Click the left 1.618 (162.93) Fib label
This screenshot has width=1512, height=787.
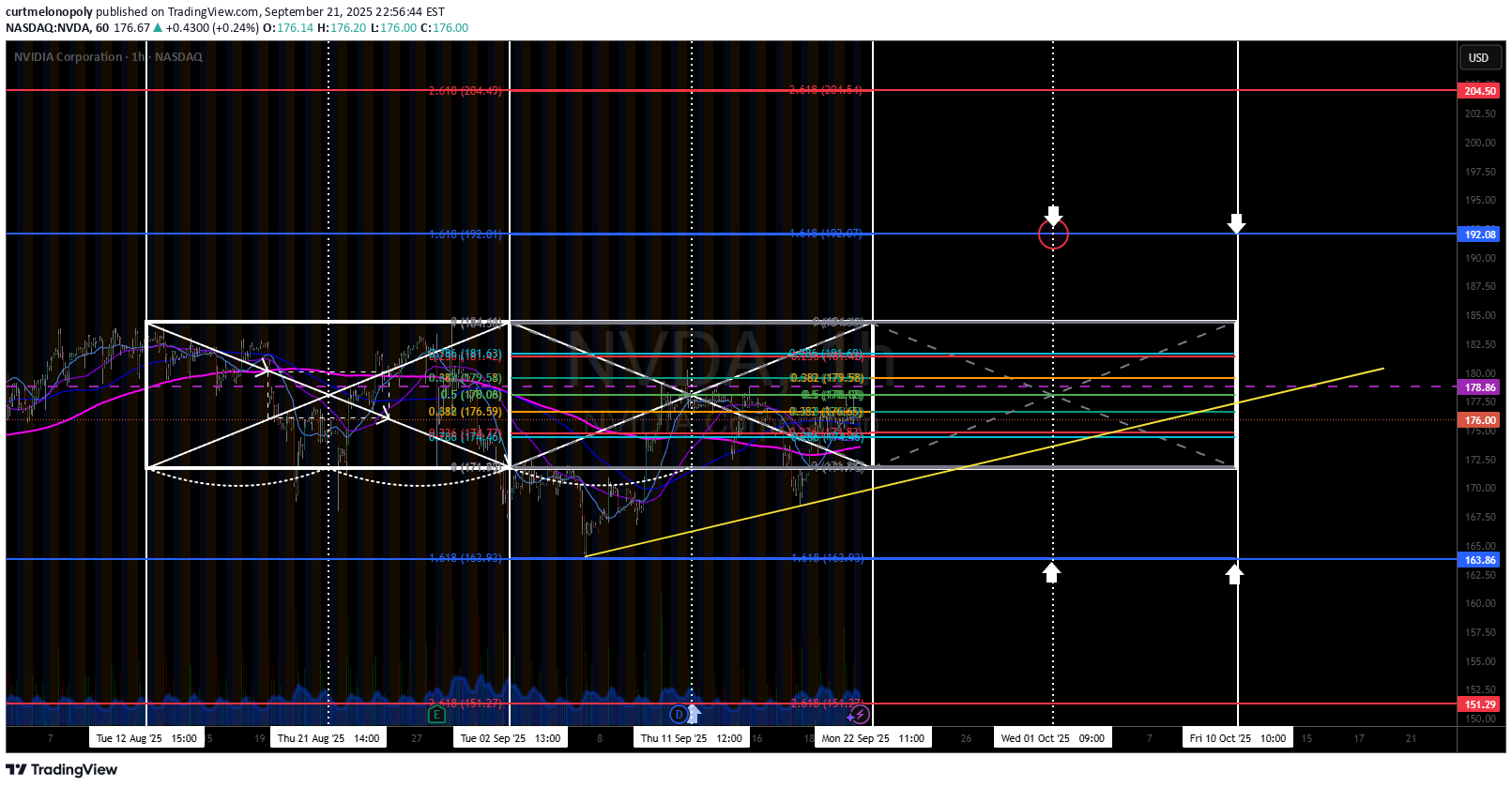coord(465,558)
